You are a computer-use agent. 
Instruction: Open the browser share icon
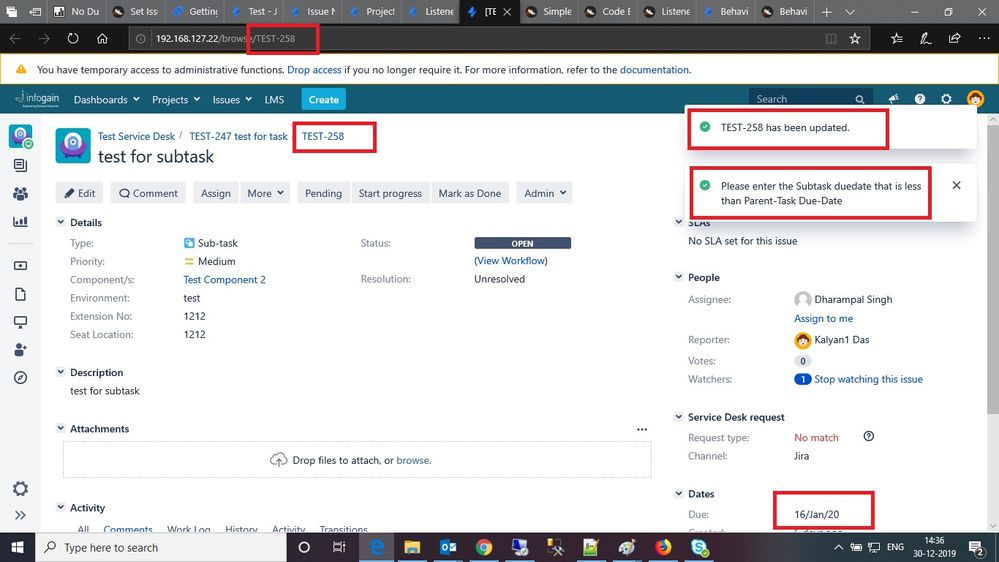pyautogui.click(x=954, y=39)
